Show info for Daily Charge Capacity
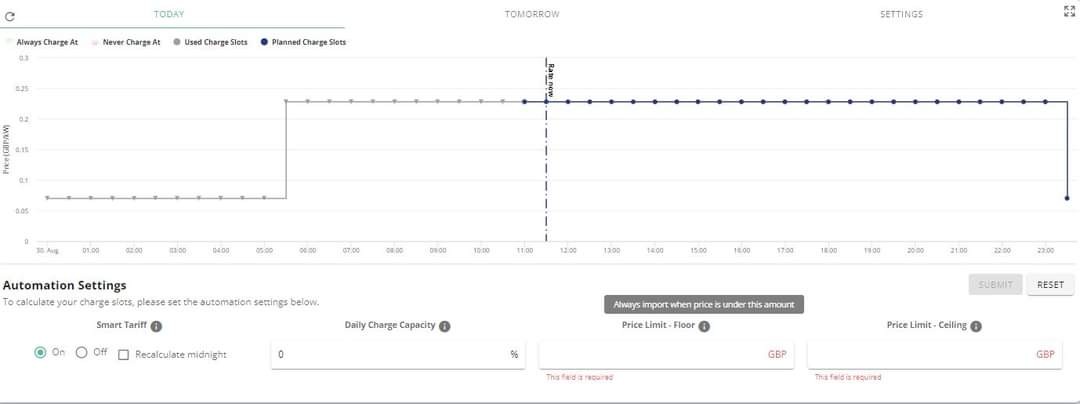1080x404 pixels. pyautogui.click(x=445, y=326)
